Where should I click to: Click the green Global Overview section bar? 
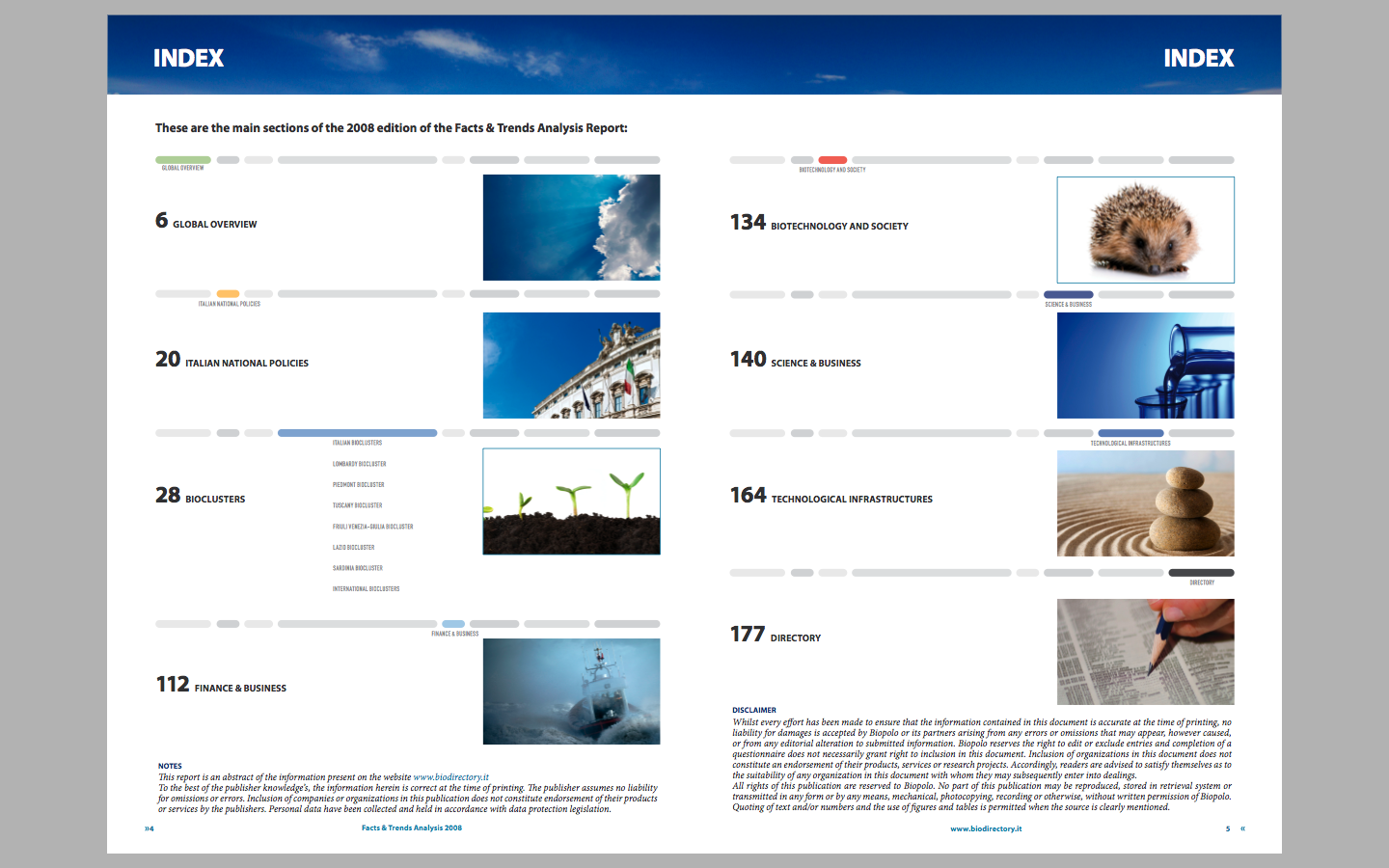pos(183,160)
